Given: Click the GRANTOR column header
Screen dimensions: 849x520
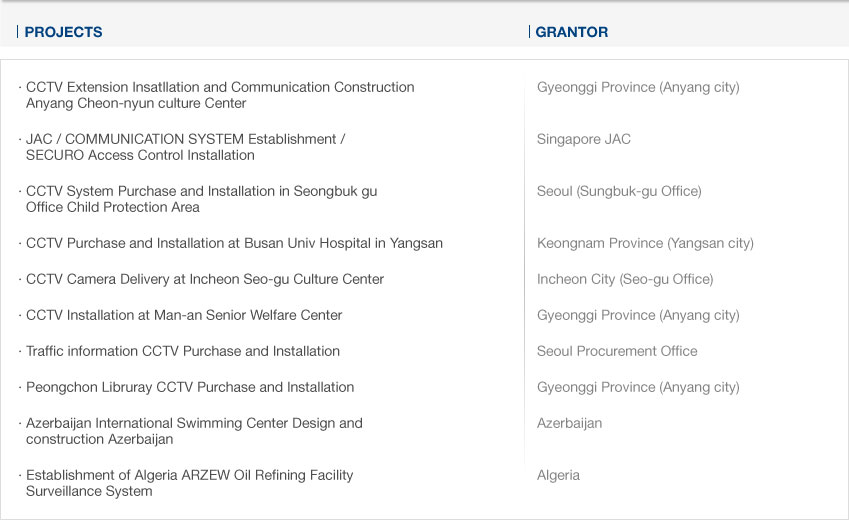Looking at the screenshot, I should click(571, 32).
